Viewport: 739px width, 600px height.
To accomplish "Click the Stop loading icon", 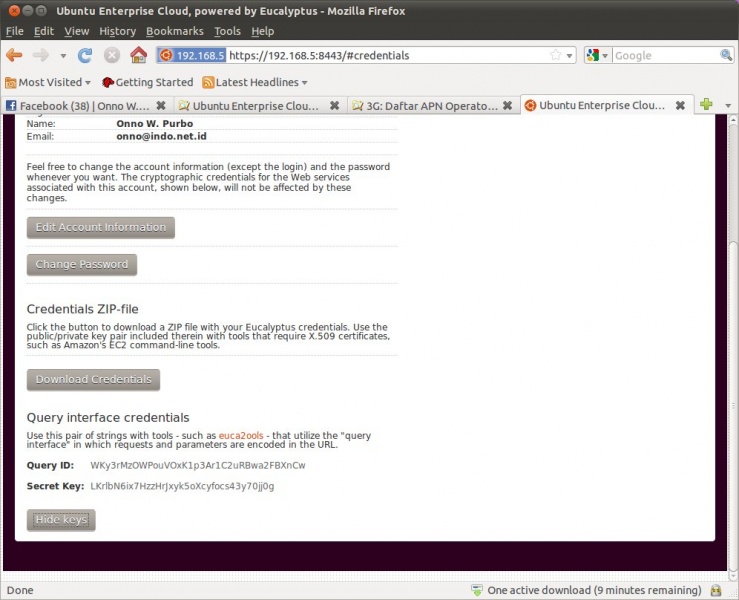I will [111, 55].
